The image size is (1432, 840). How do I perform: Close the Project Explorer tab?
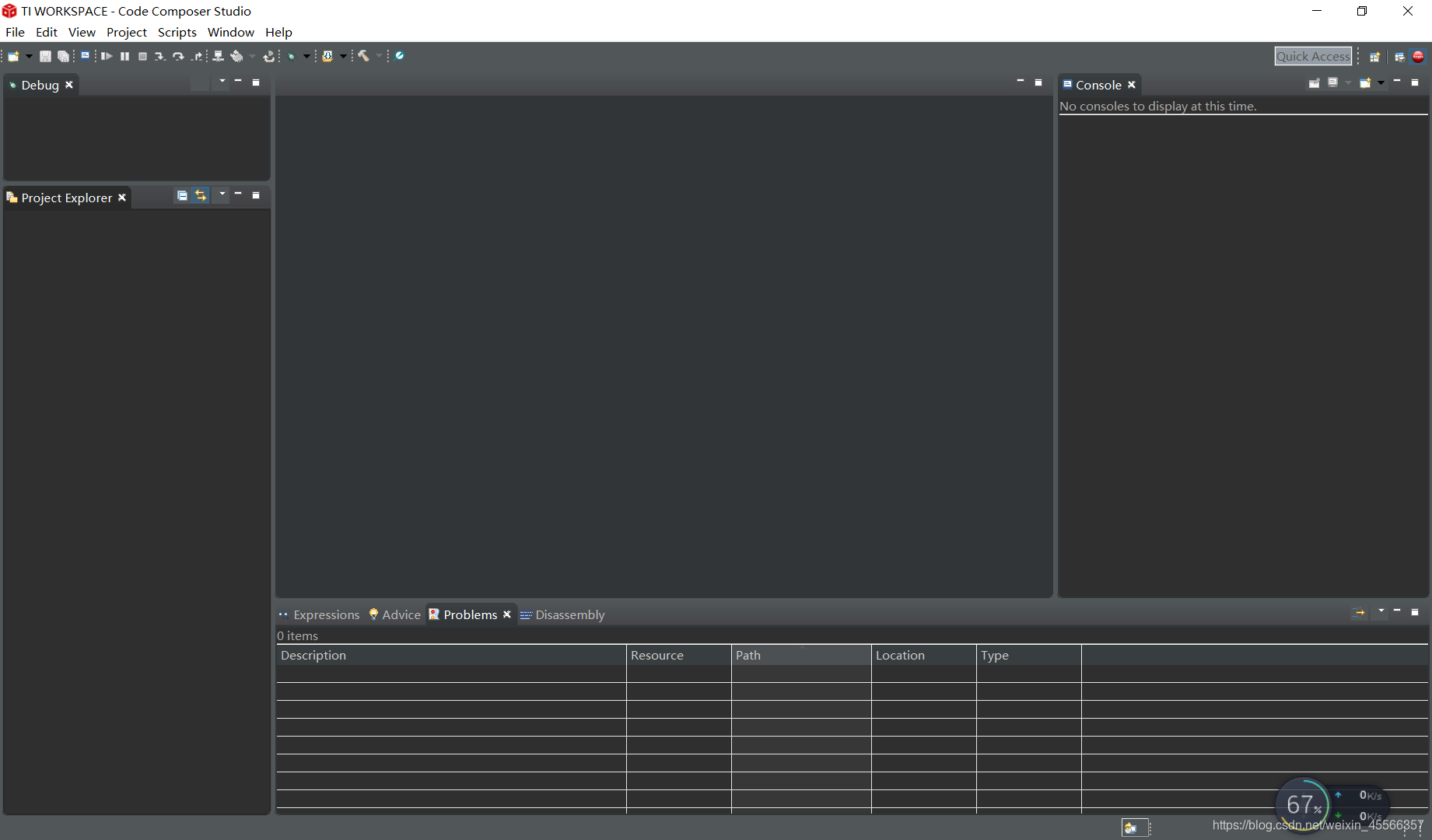122,198
